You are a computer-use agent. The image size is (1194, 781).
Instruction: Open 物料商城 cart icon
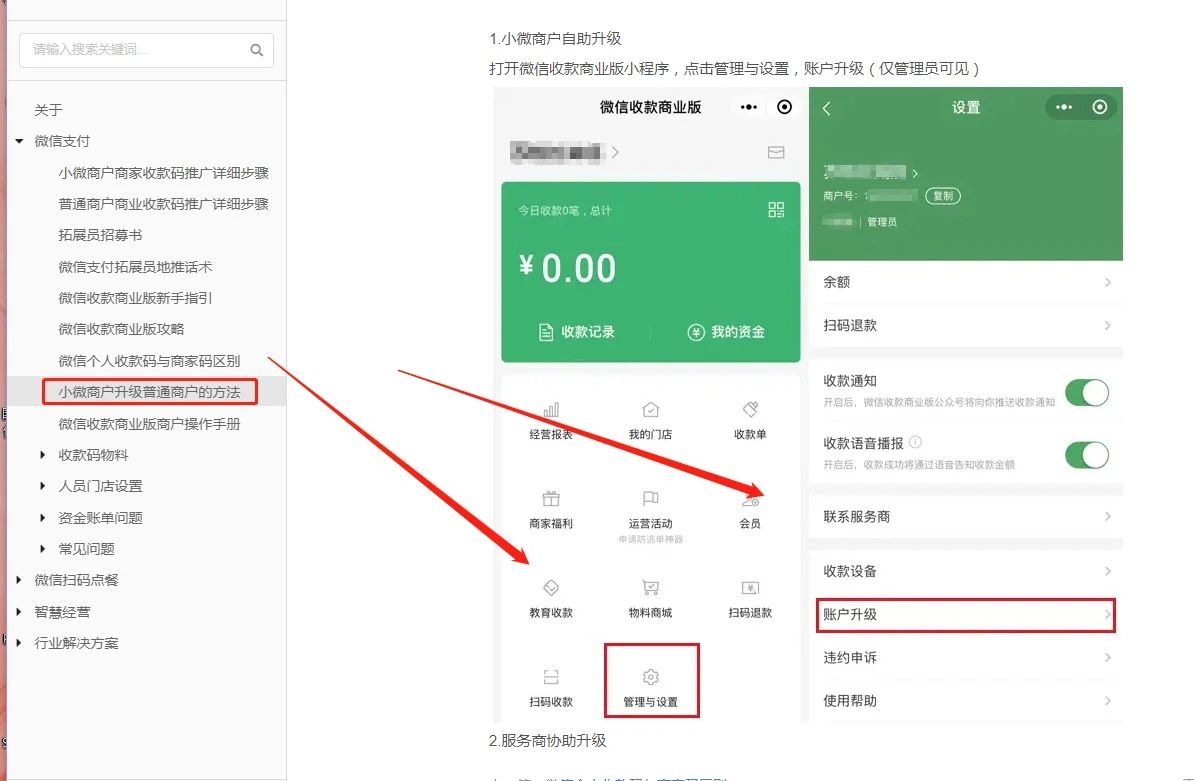click(650, 588)
